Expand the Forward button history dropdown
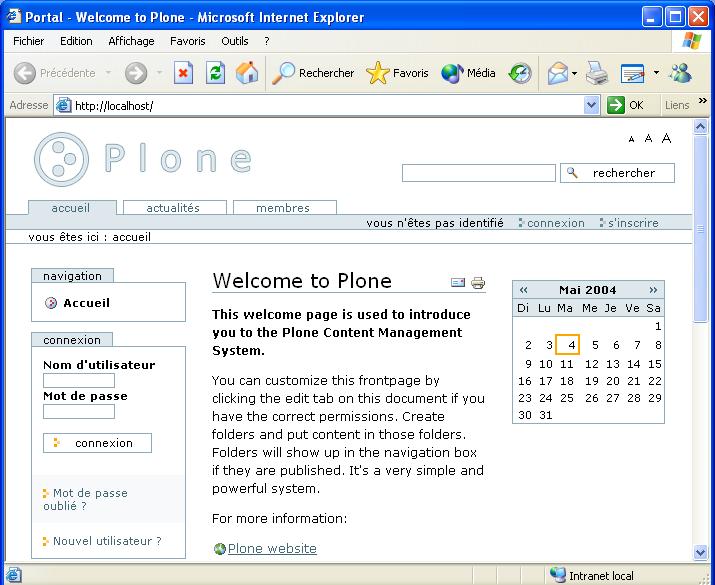 pos(158,73)
